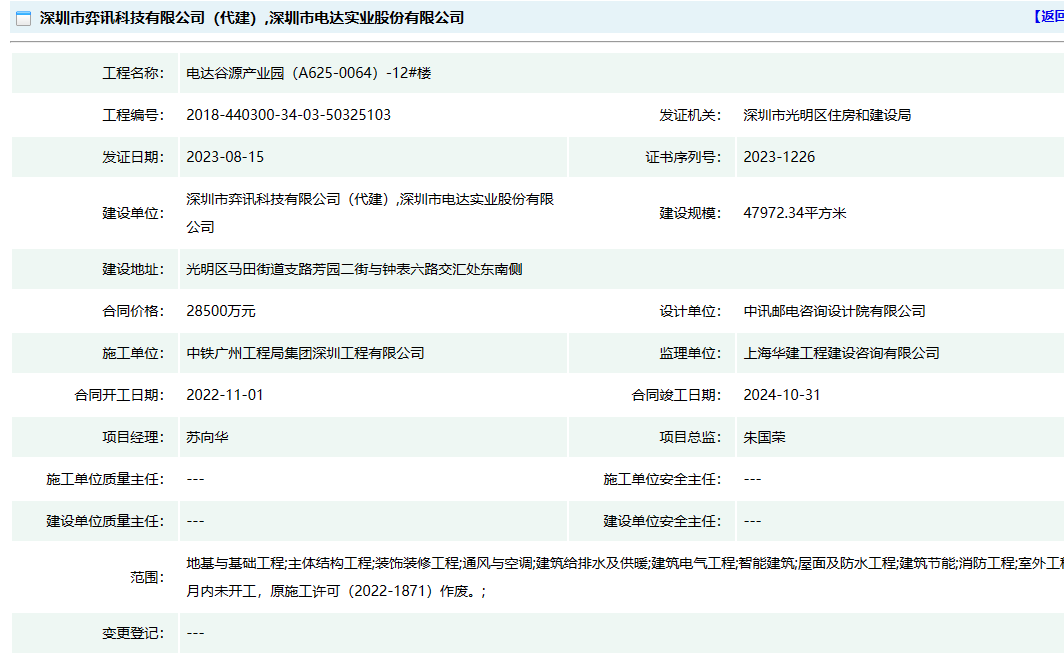Select project name 电达谷源产业园（A625-0064）-12#楼
Image resolution: width=1064 pixels, height=670 pixels.
pos(309,73)
